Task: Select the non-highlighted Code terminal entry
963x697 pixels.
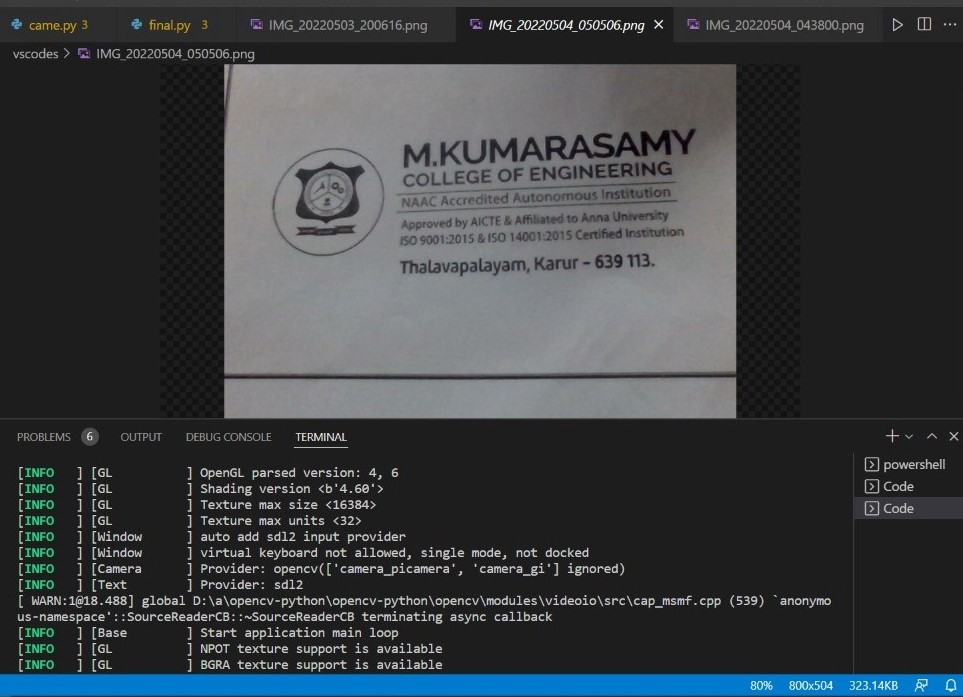Action: pos(908,486)
